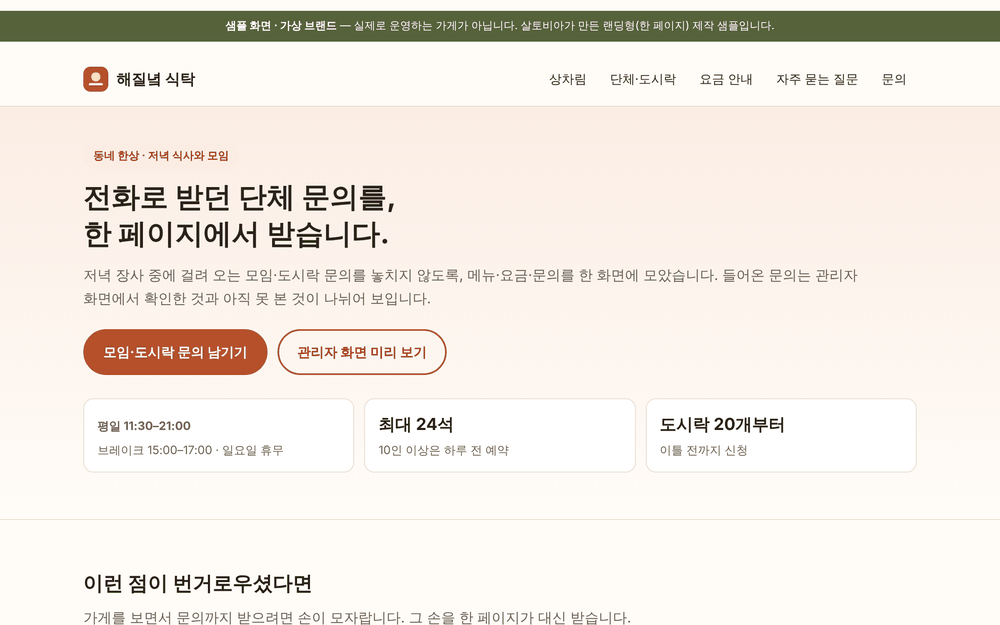
Task: Click 모임·도시락 문의 남기기 button
Action: (x=175, y=352)
